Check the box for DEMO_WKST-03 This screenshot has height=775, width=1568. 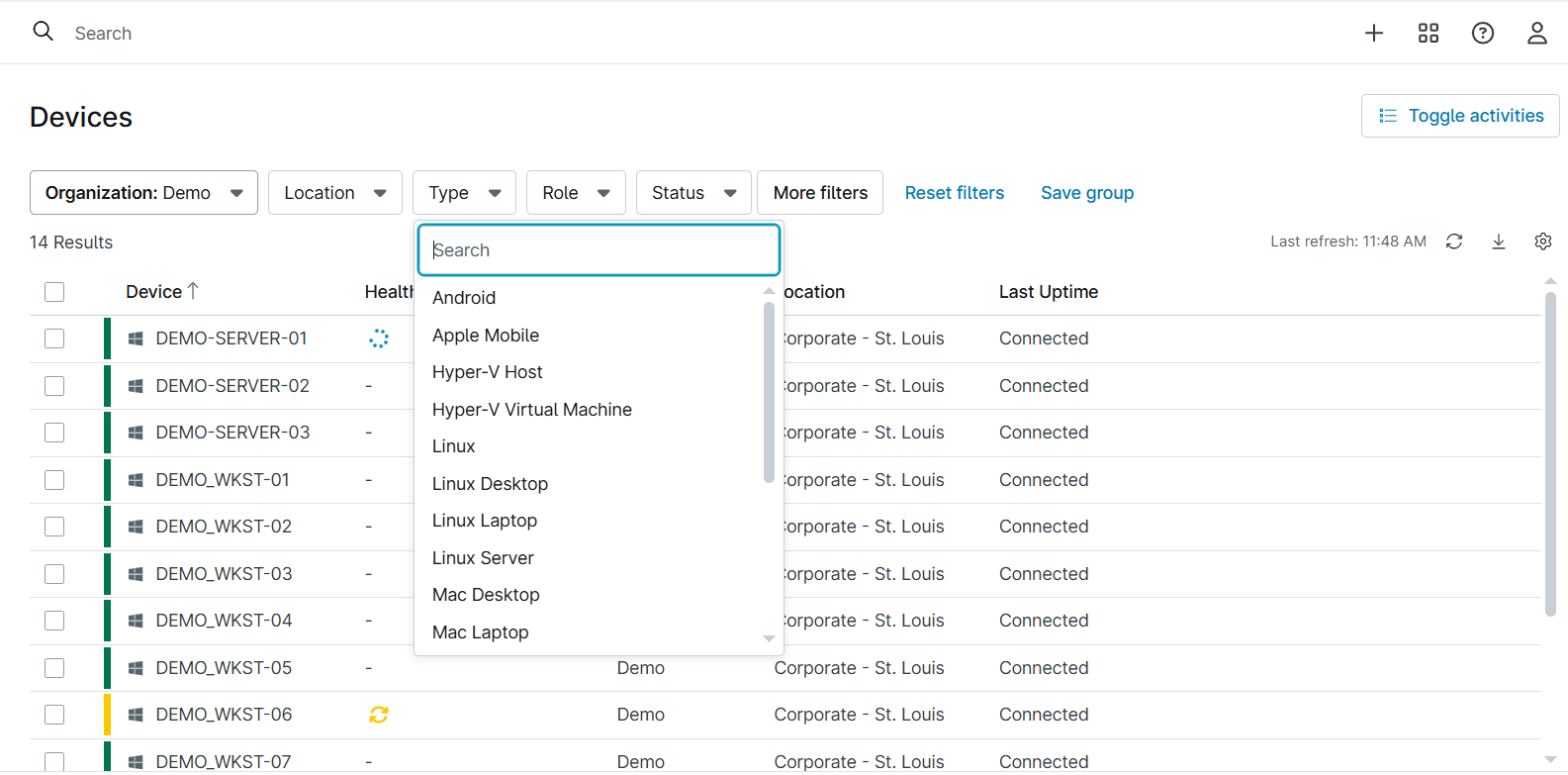54,574
